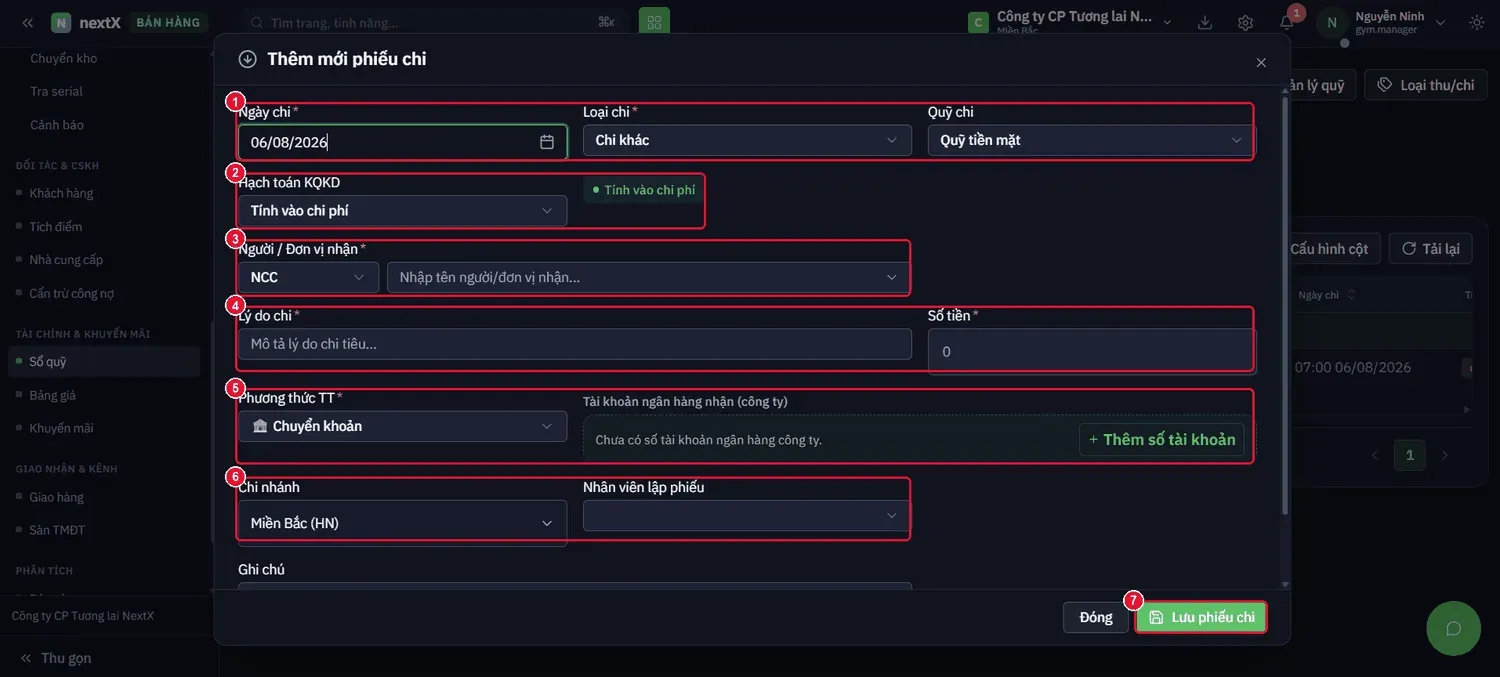The image size is (1500, 677).
Task: Open the notifications bell
Action: (x=1286, y=22)
